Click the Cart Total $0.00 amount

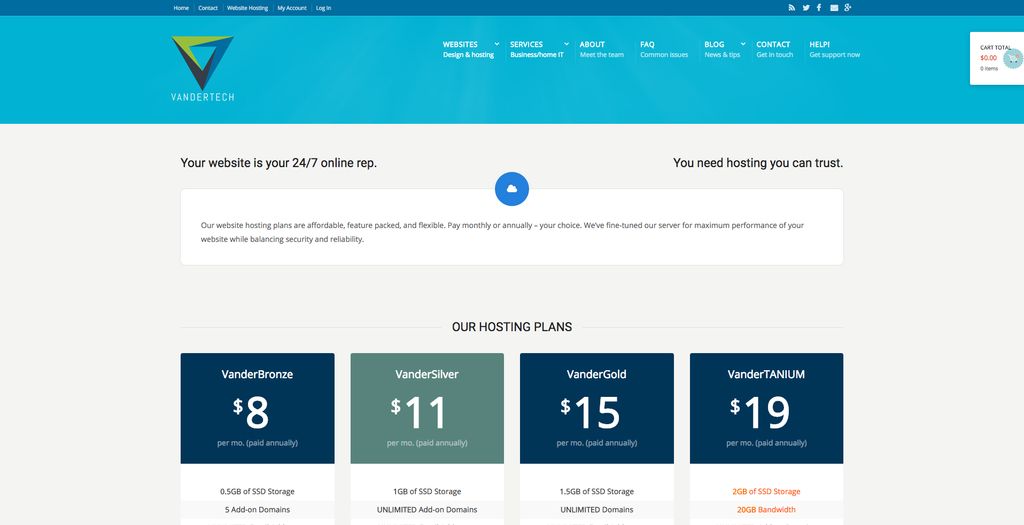pyautogui.click(x=988, y=58)
